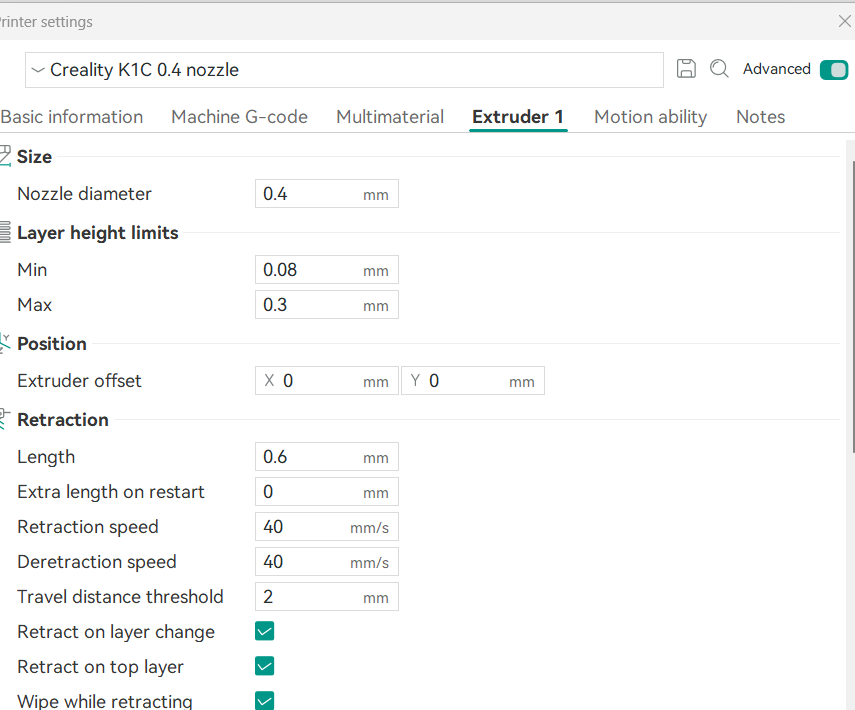This screenshot has width=855, height=710.
Task: Click the search magnifier icon
Action: point(719,69)
